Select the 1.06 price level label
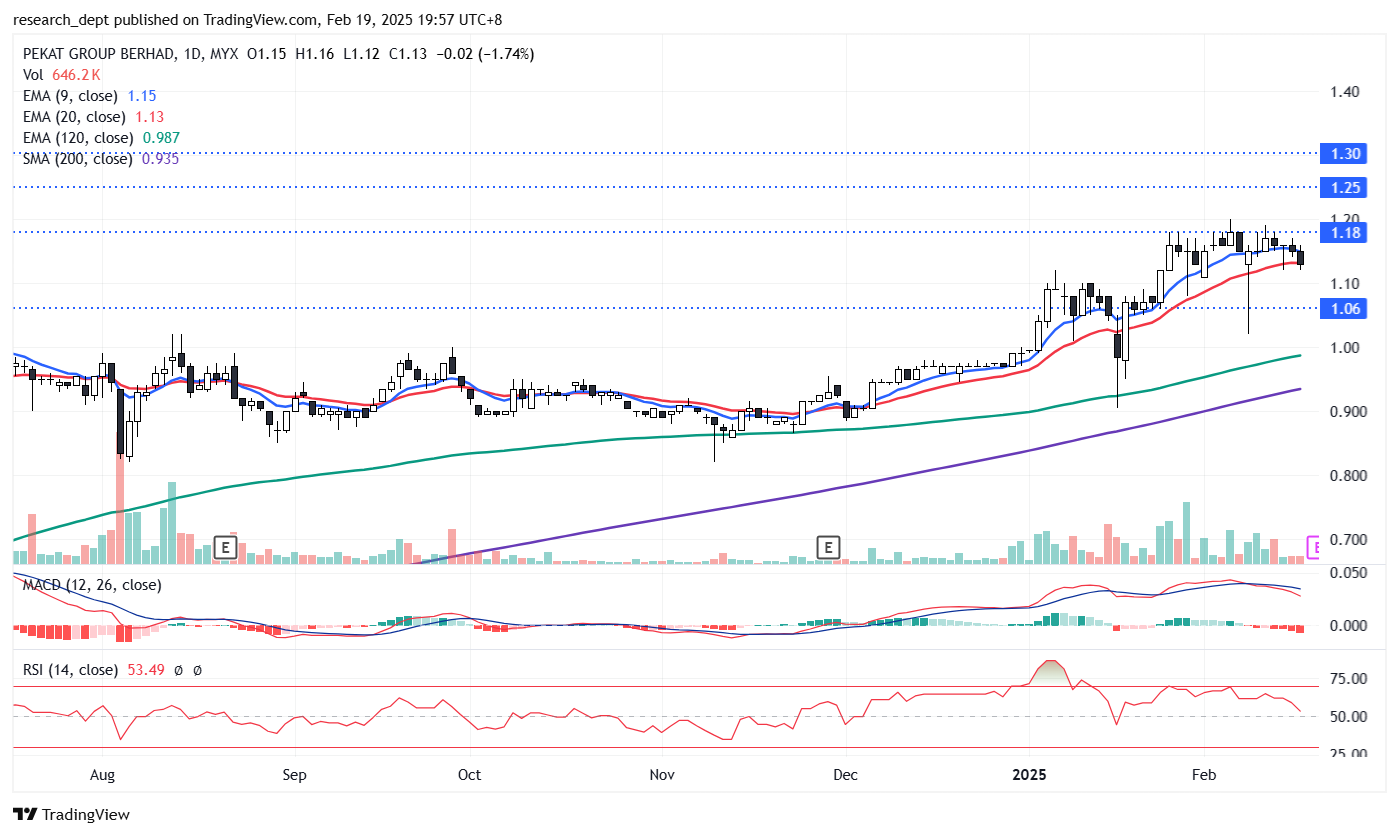Viewport: 1399px width, 836px height. (1341, 309)
